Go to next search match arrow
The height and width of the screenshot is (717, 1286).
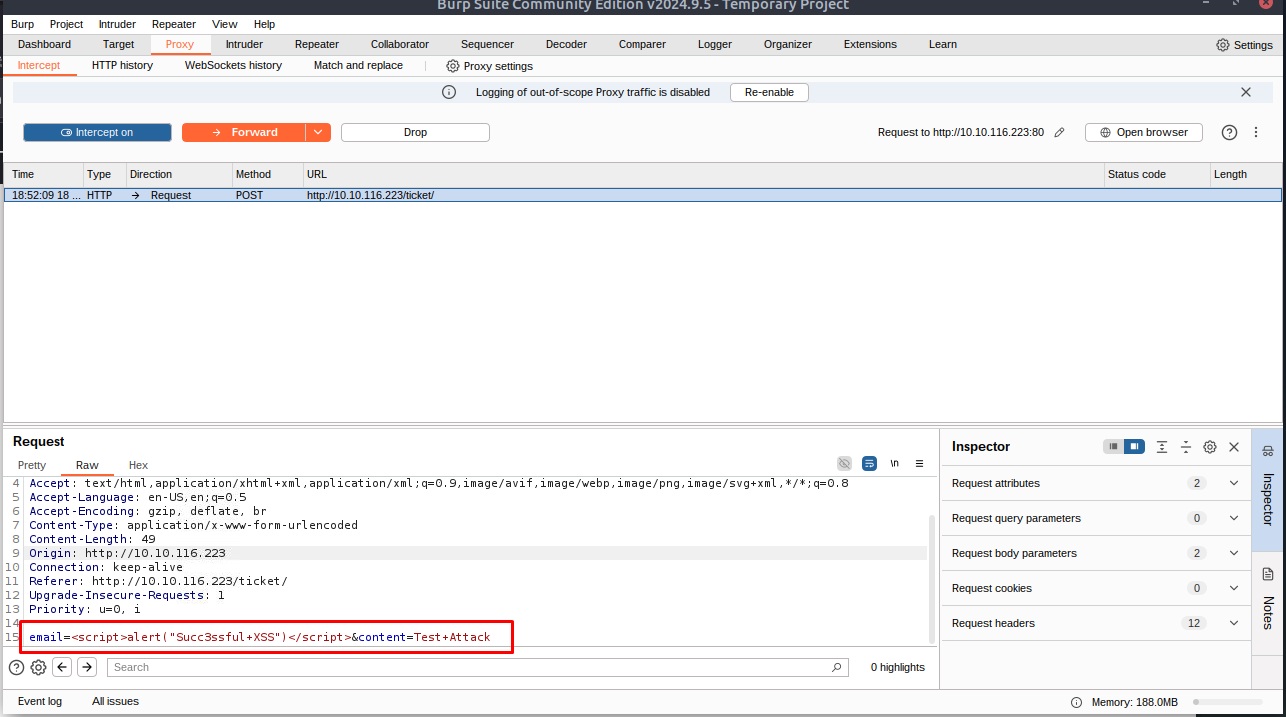[87, 667]
